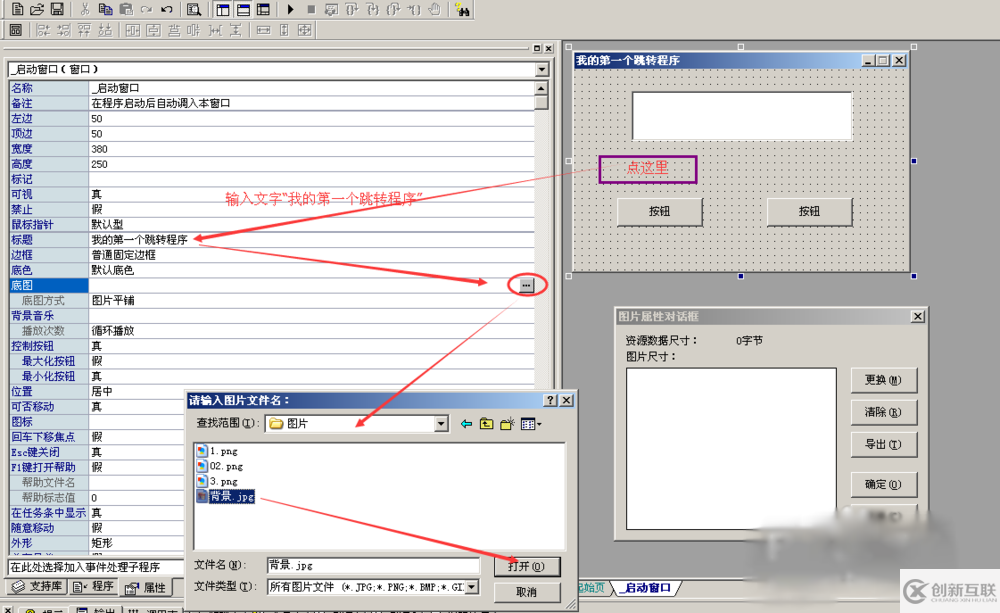This screenshot has height=613, width=1000.
Task: Close the picture properties dialog 图片属性对话框
Action: [x=918, y=316]
